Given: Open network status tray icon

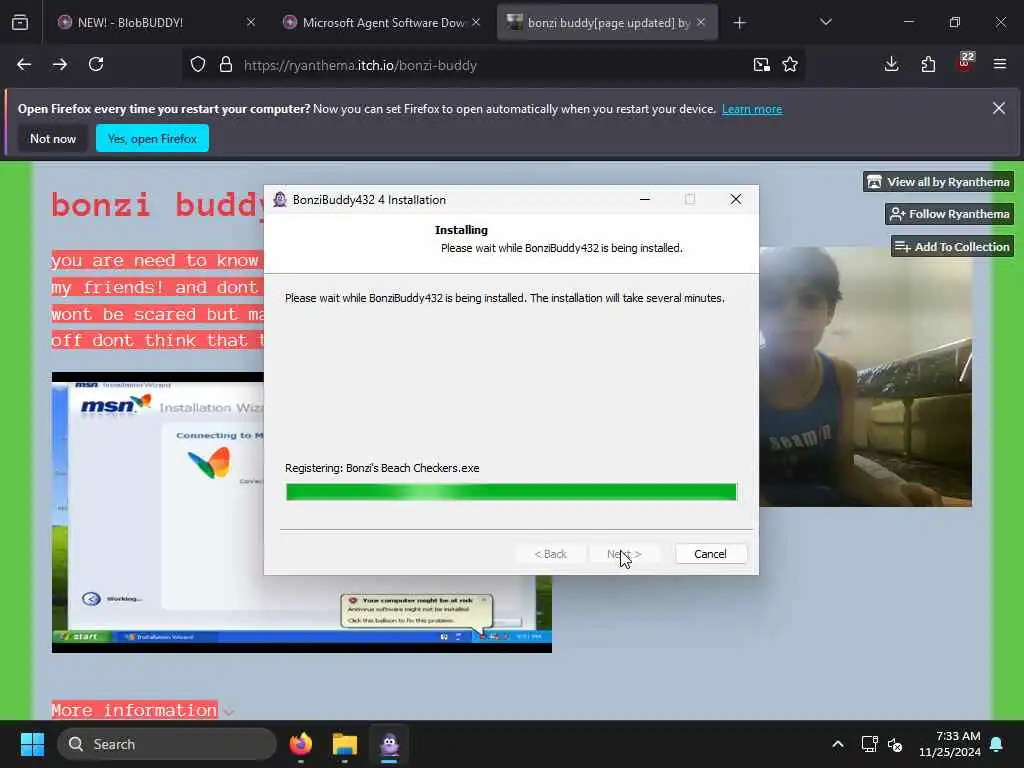Looking at the screenshot, I should click(x=869, y=744).
